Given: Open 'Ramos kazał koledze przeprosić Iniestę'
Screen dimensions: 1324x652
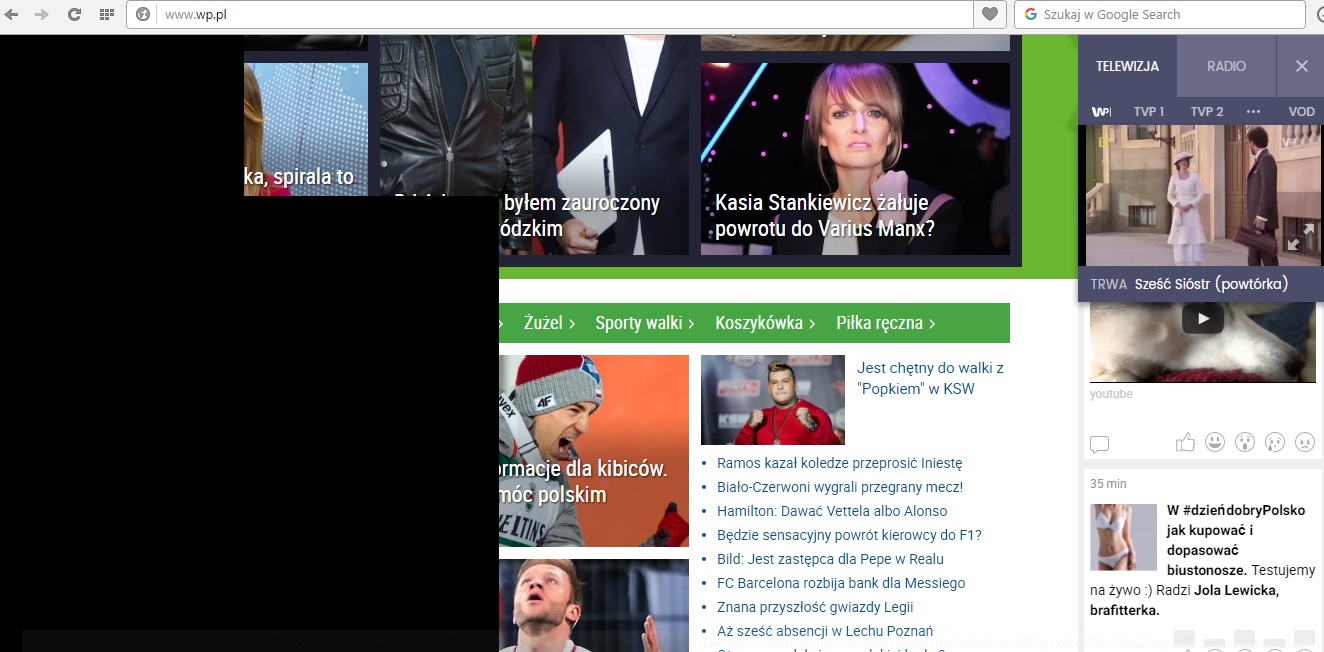Looking at the screenshot, I should point(839,463).
